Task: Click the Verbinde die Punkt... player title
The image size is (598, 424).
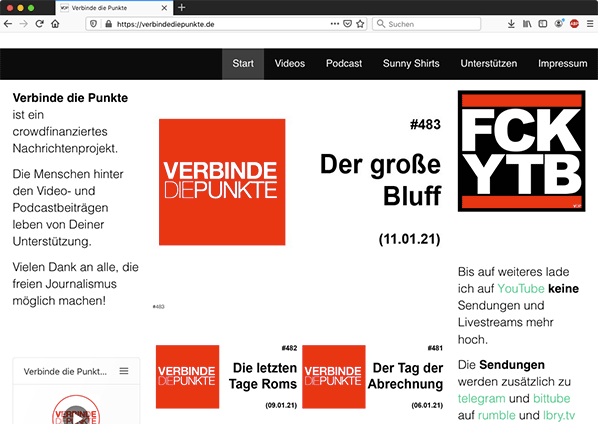Action: click(65, 371)
